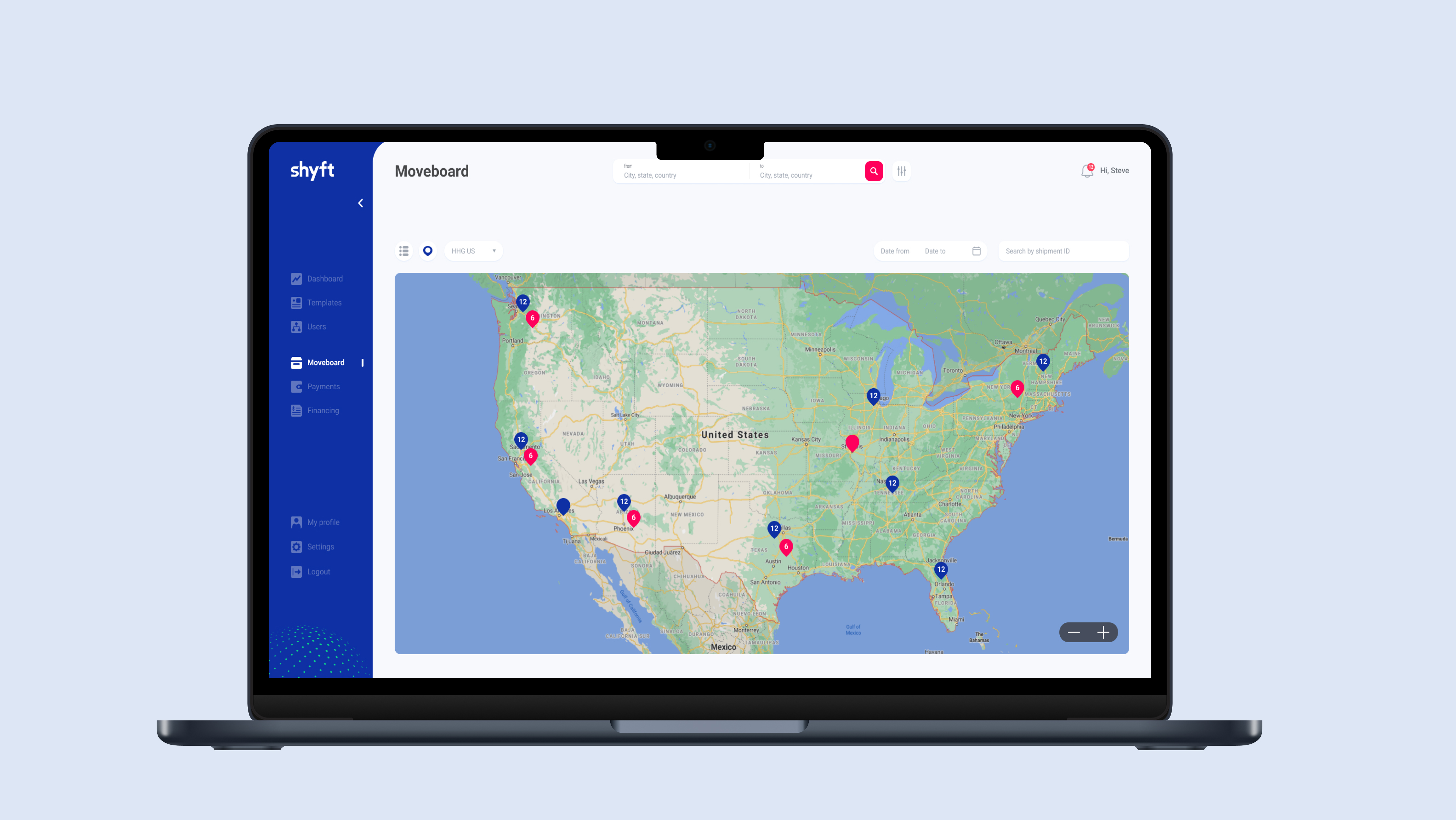
Task: Log out using the Logout link
Action: click(318, 572)
